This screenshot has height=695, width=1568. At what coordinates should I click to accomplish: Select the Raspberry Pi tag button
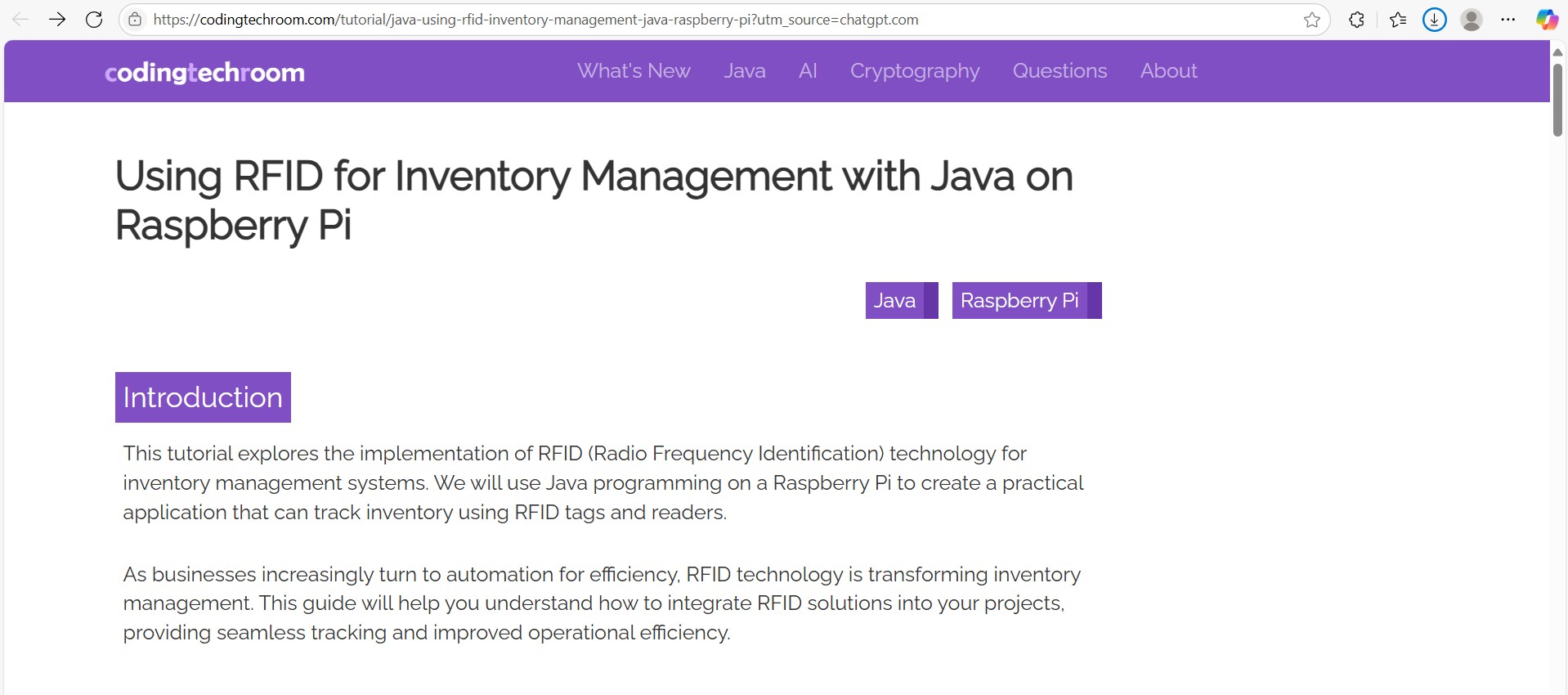pos(1027,301)
